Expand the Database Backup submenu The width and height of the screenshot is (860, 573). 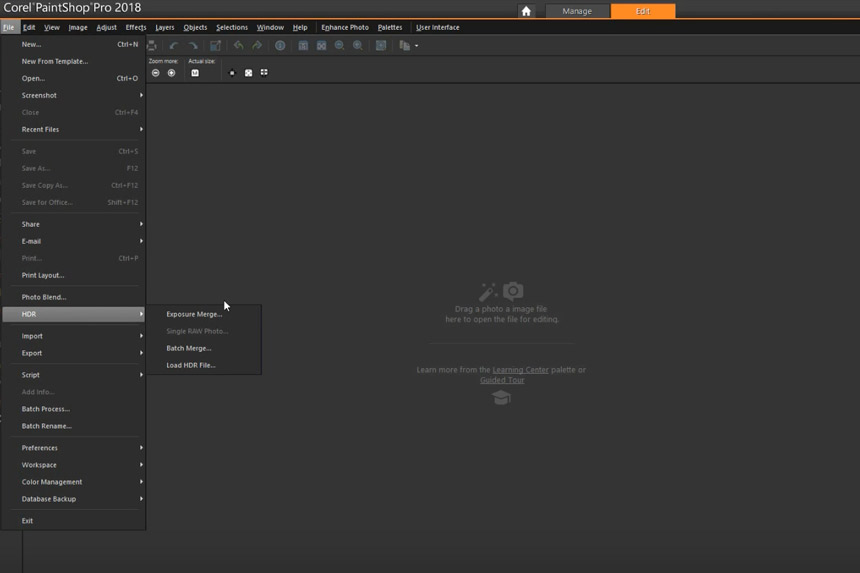tap(73, 499)
